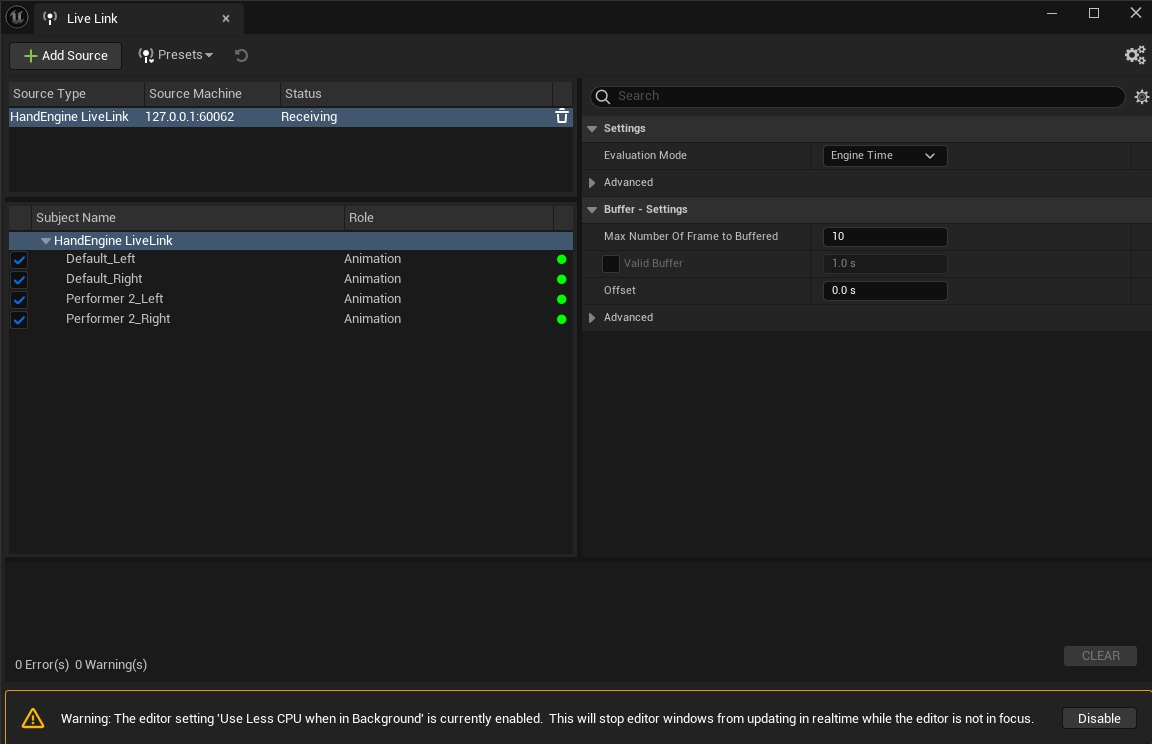Click the Receiving status cell
This screenshot has width=1152, height=744.
pos(309,117)
